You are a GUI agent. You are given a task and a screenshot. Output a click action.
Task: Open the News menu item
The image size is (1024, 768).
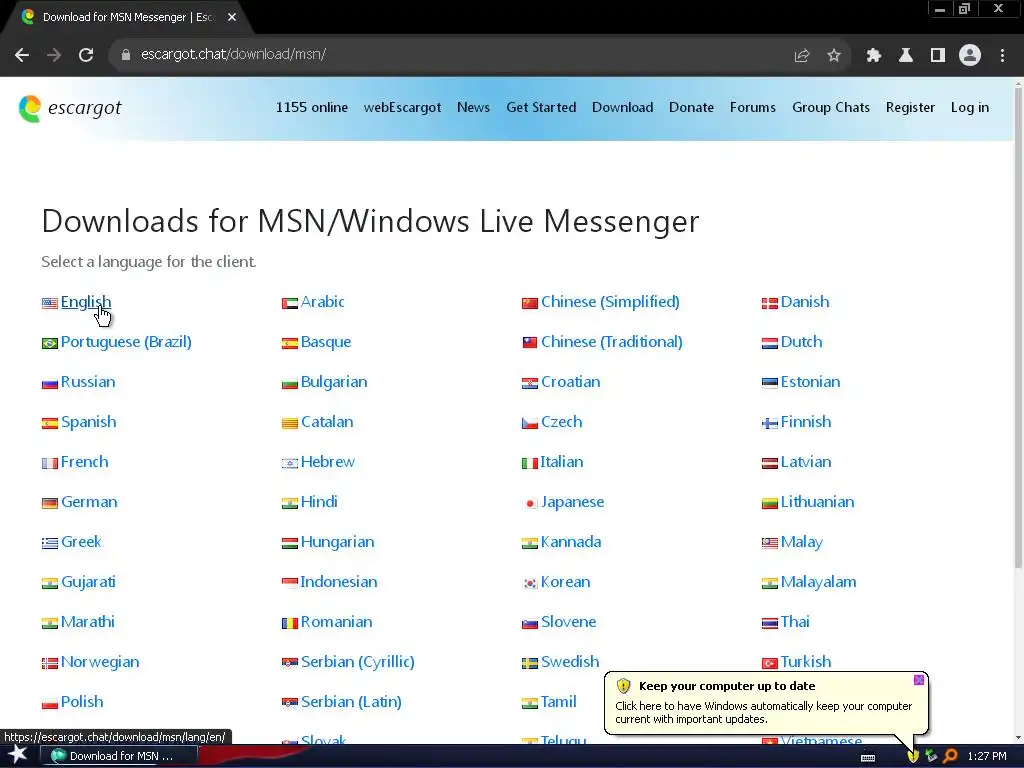click(473, 108)
